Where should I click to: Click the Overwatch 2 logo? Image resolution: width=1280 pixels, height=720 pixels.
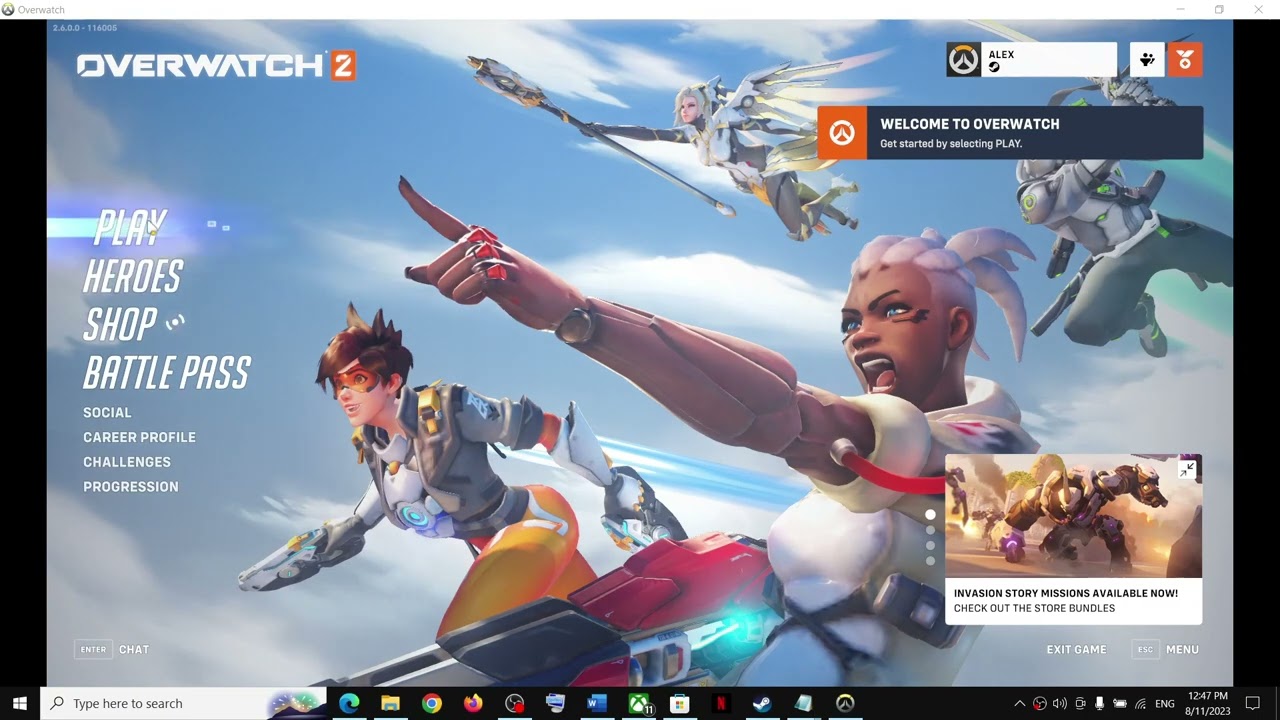tap(216, 66)
